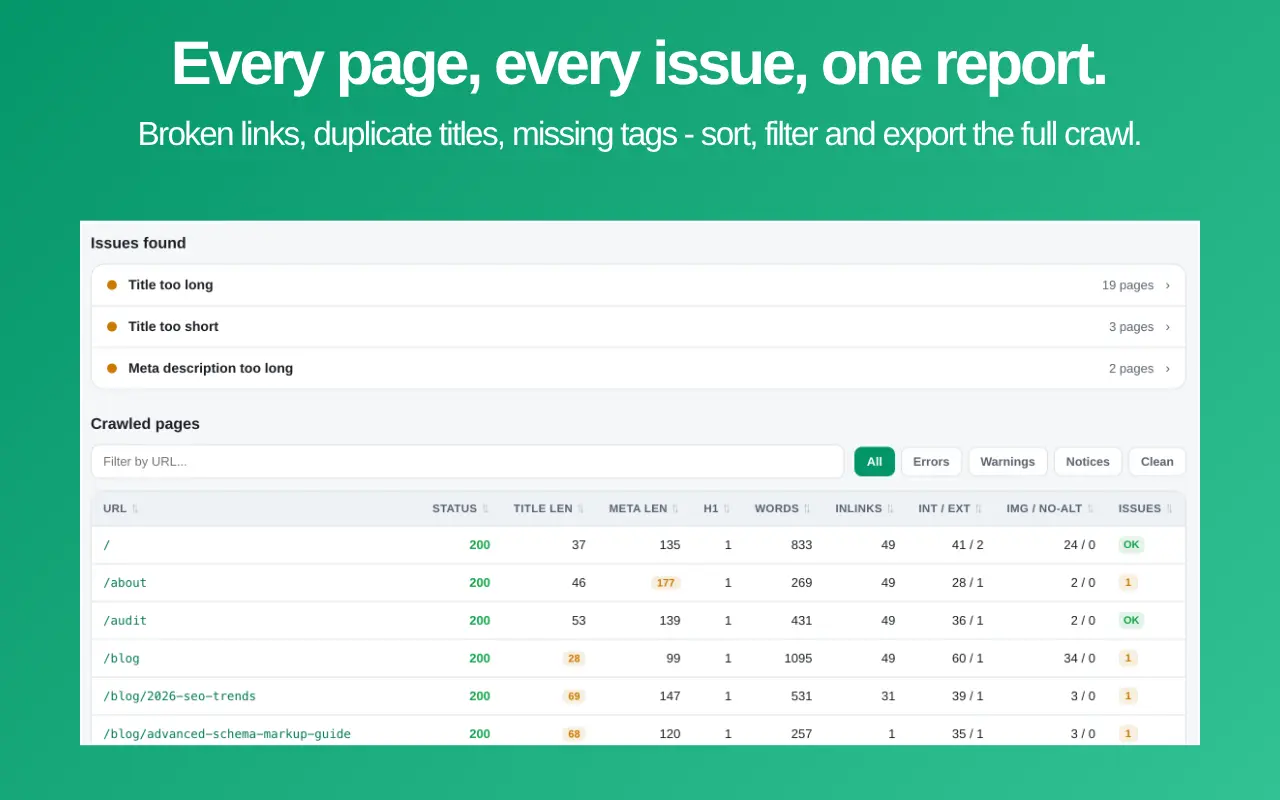The image size is (1280, 800).
Task: Click the 833 words value
Action: point(801,545)
